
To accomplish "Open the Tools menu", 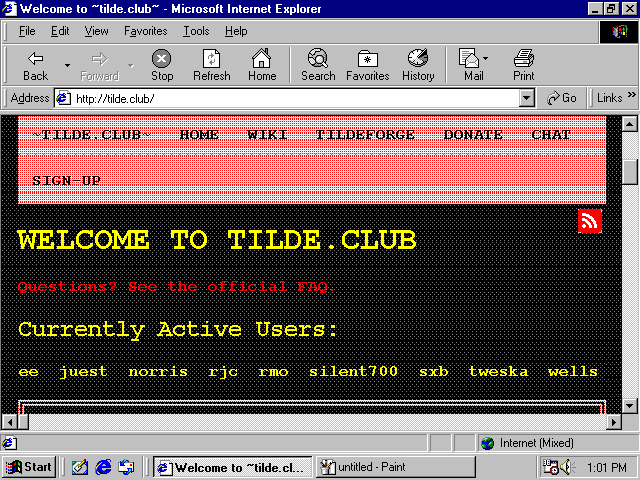I will [x=196, y=31].
